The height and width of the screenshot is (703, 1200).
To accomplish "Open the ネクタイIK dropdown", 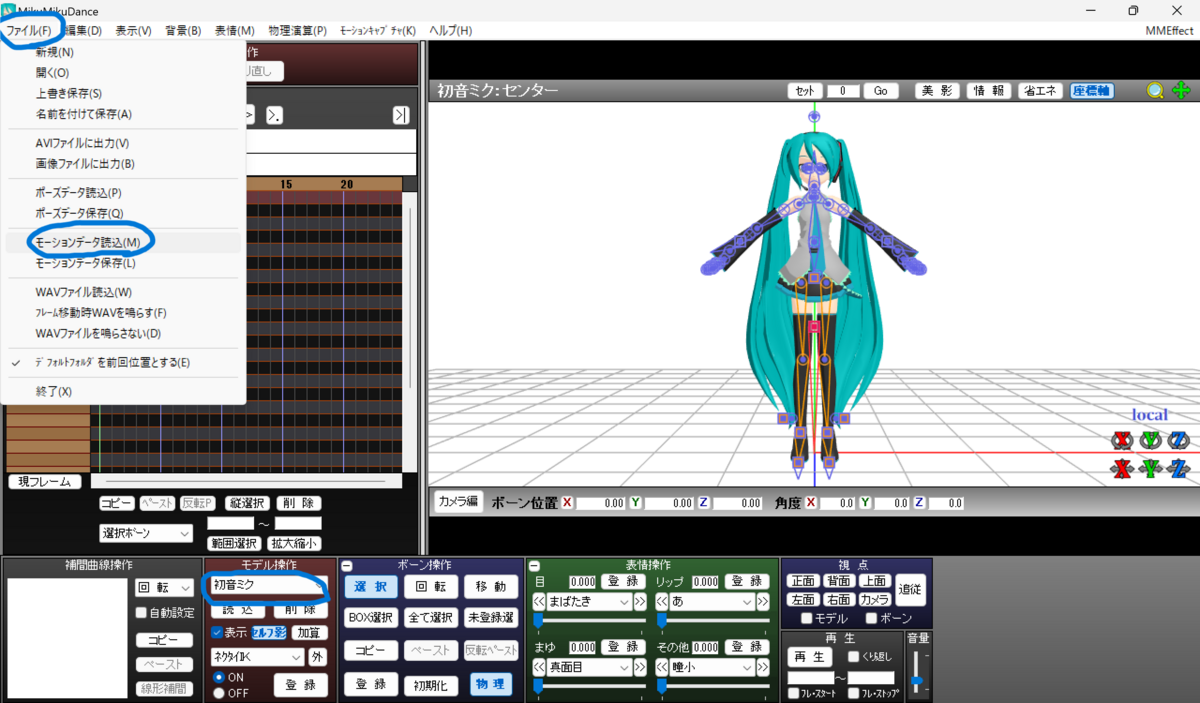I will [x=257, y=657].
